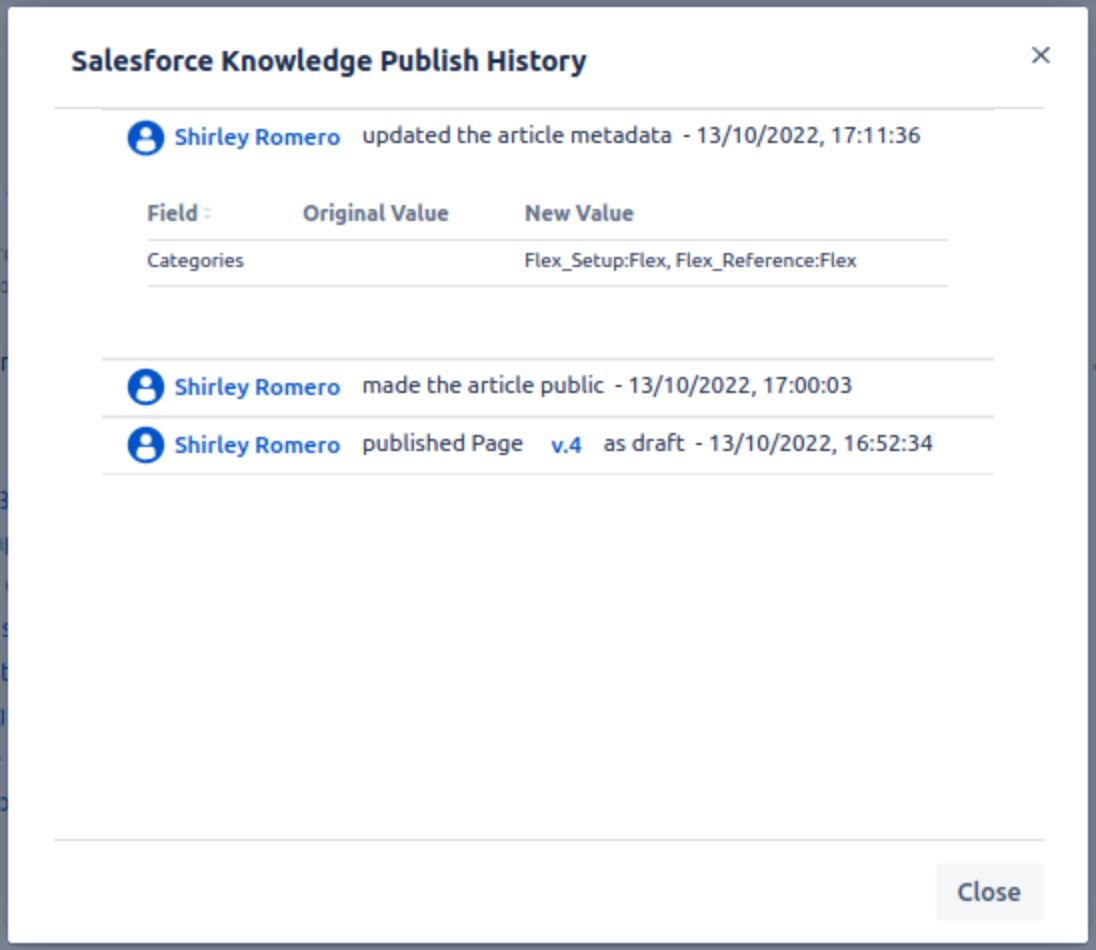The height and width of the screenshot is (950, 1096).
Task: Click the 'updated the article metadata' text
Action: click(x=516, y=136)
